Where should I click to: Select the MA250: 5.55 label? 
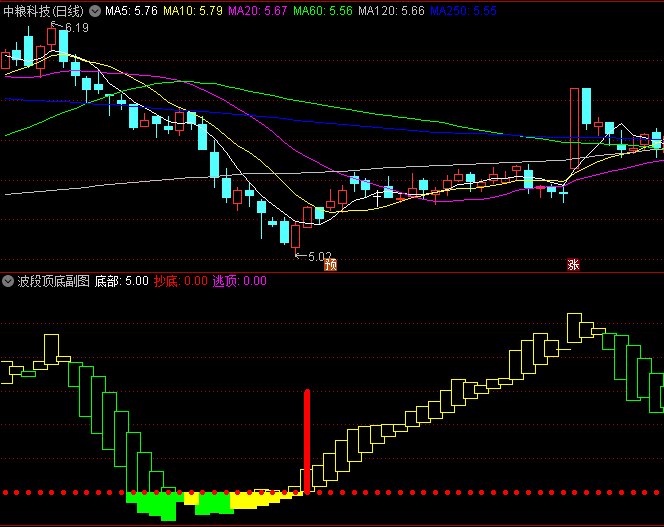(463, 11)
